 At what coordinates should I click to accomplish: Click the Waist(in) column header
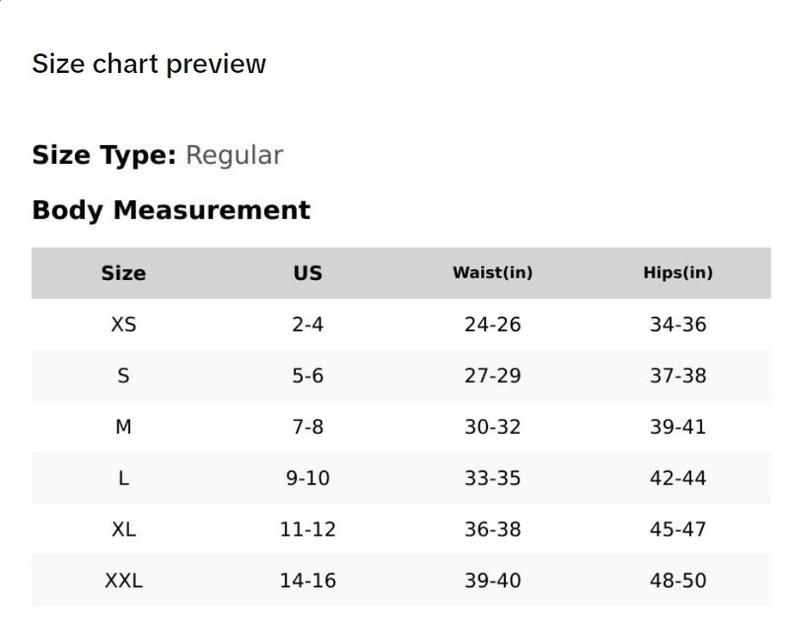point(492,273)
